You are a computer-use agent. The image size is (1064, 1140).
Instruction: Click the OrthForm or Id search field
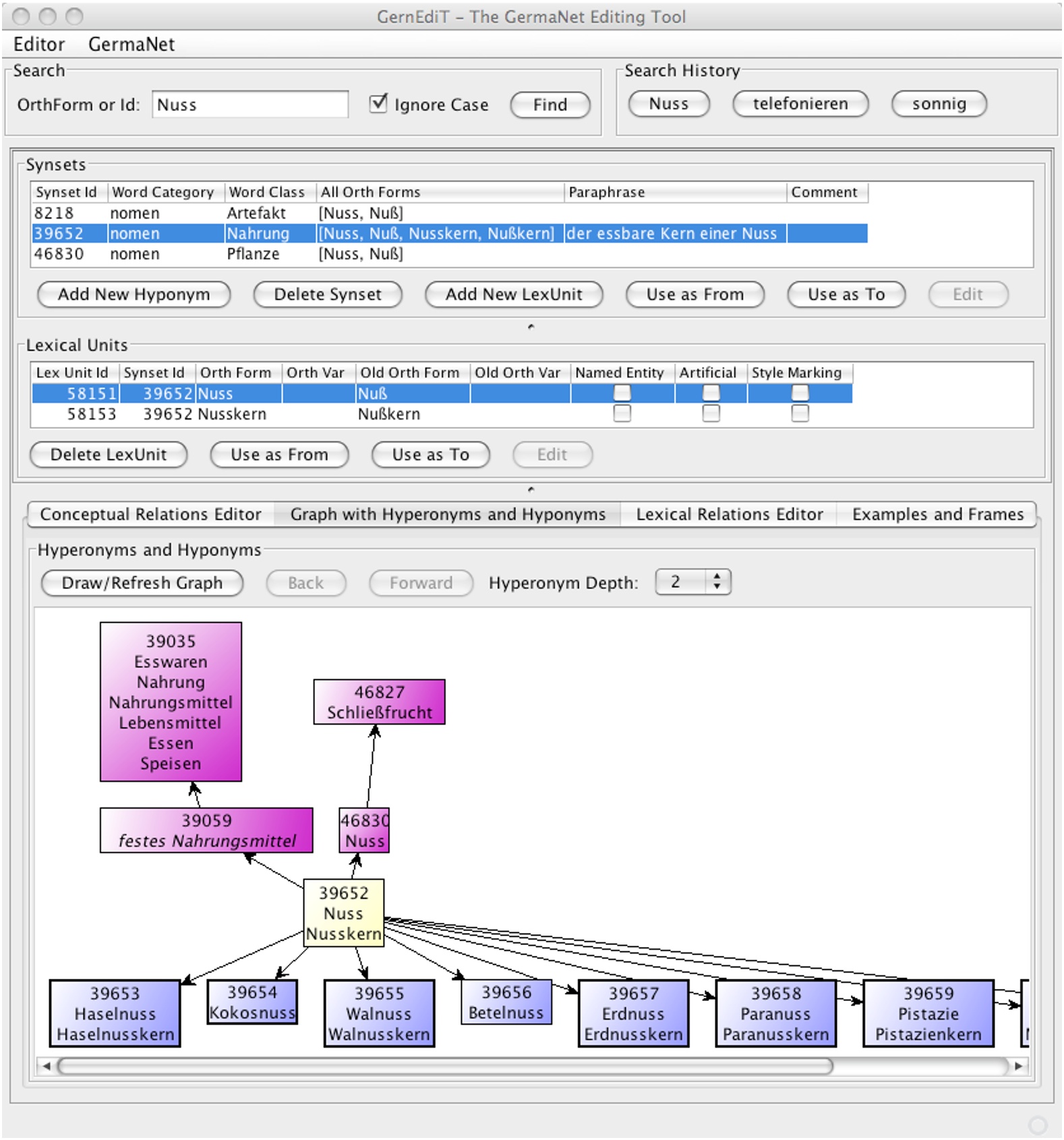[x=249, y=105]
